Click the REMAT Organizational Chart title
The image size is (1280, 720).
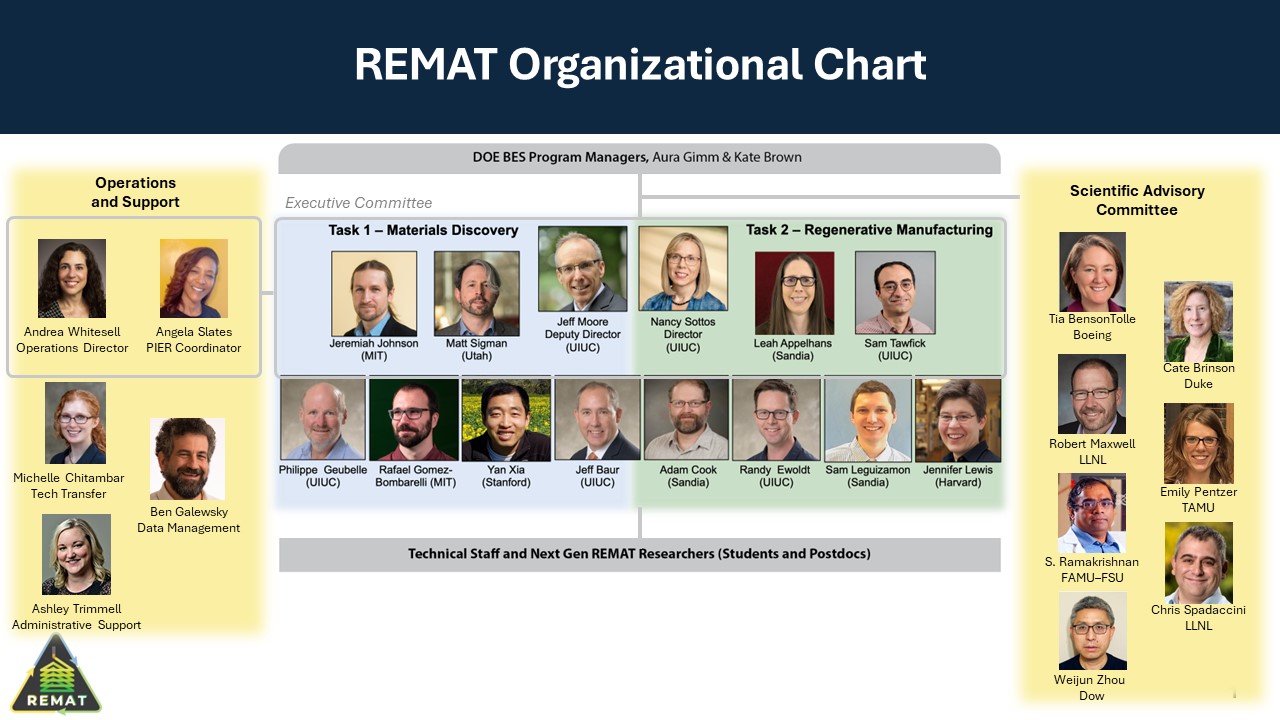(x=639, y=65)
